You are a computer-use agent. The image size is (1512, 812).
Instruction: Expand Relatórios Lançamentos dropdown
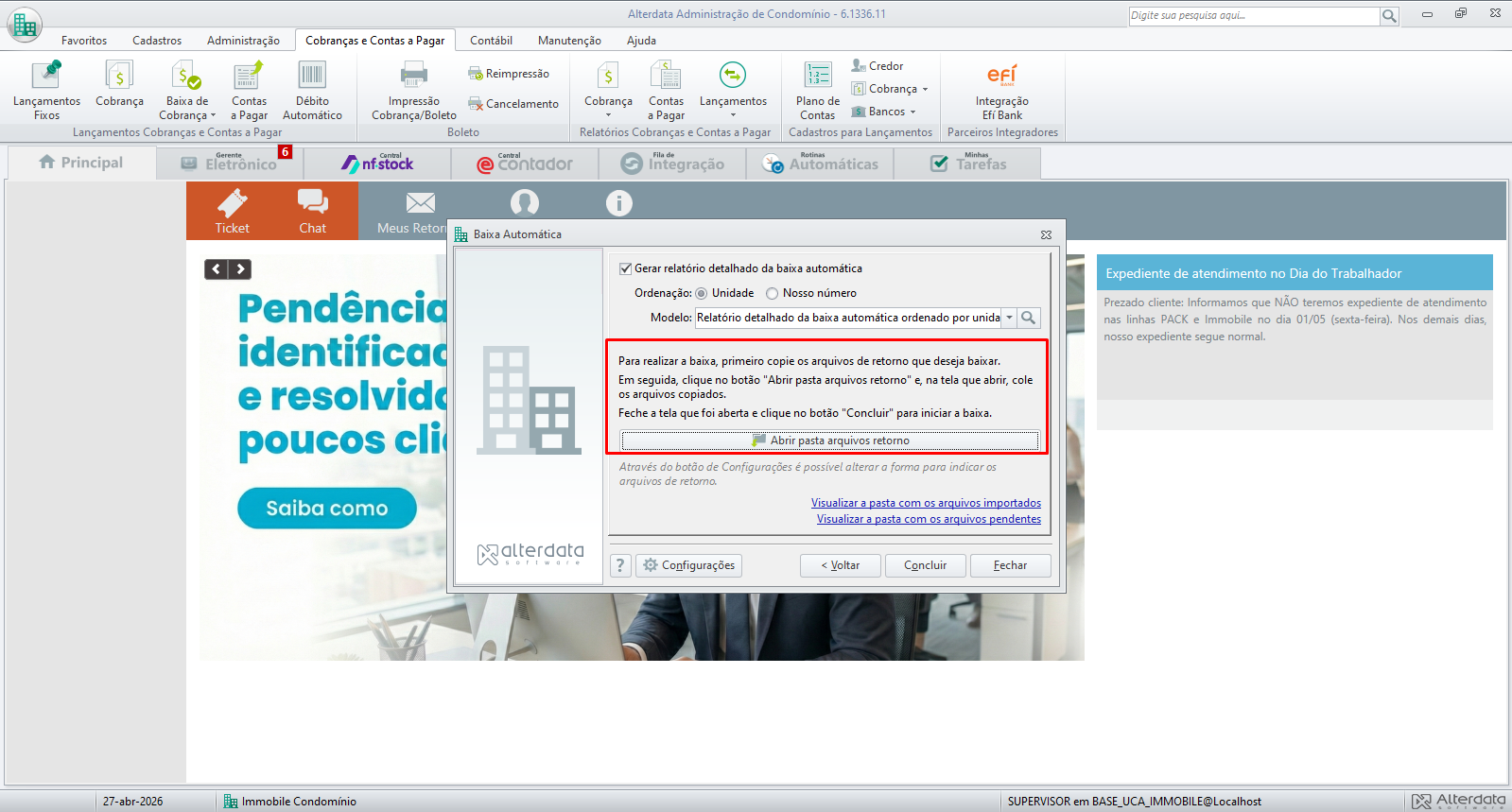[x=733, y=115]
